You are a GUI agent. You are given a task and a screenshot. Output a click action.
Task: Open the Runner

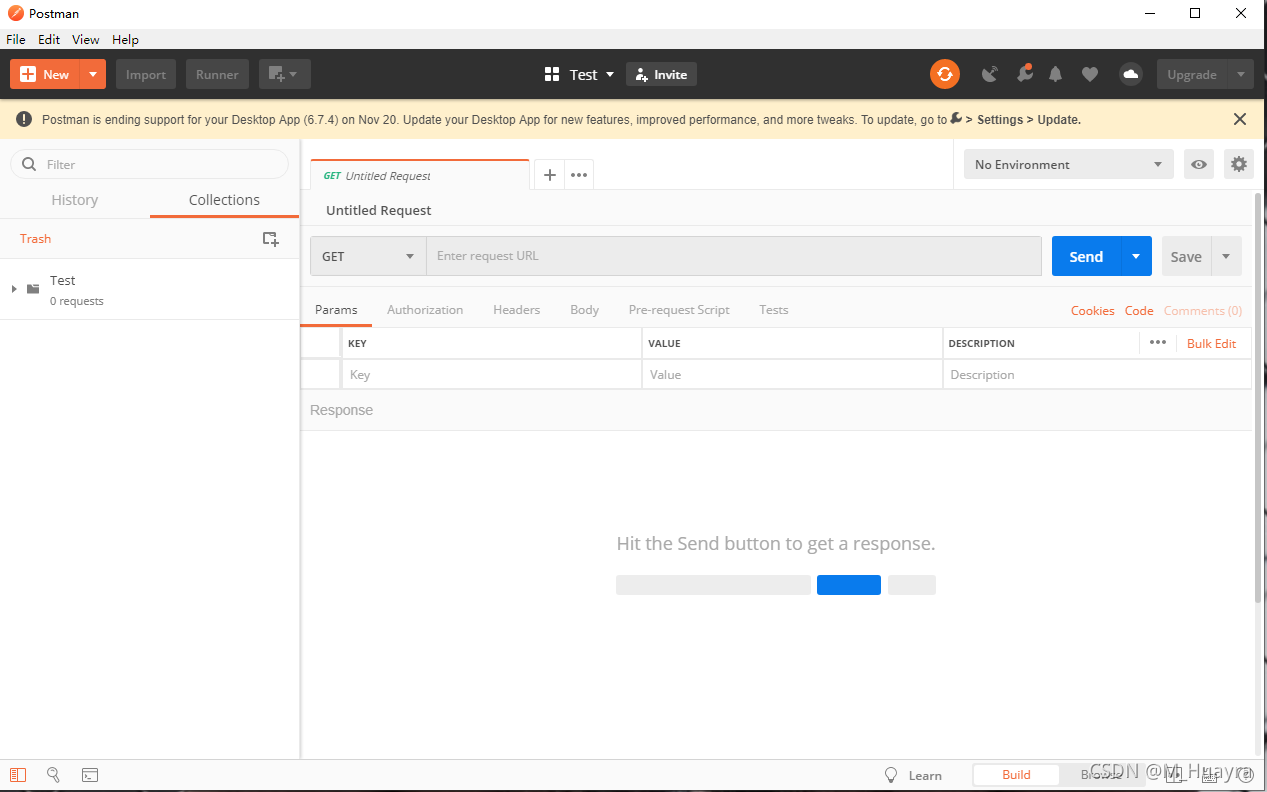click(x=217, y=74)
